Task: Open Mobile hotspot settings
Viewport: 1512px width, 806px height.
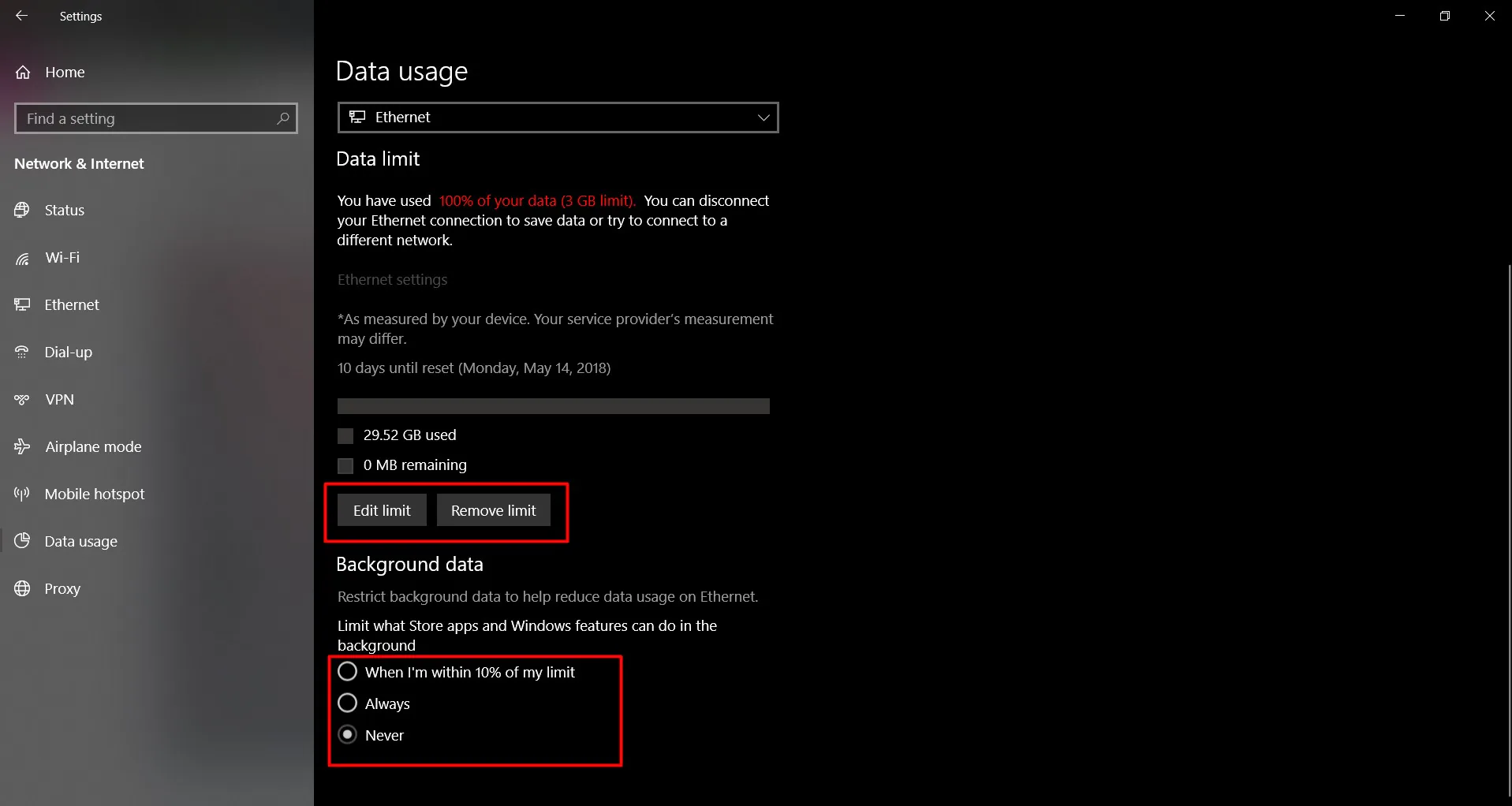Action: coord(157,494)
